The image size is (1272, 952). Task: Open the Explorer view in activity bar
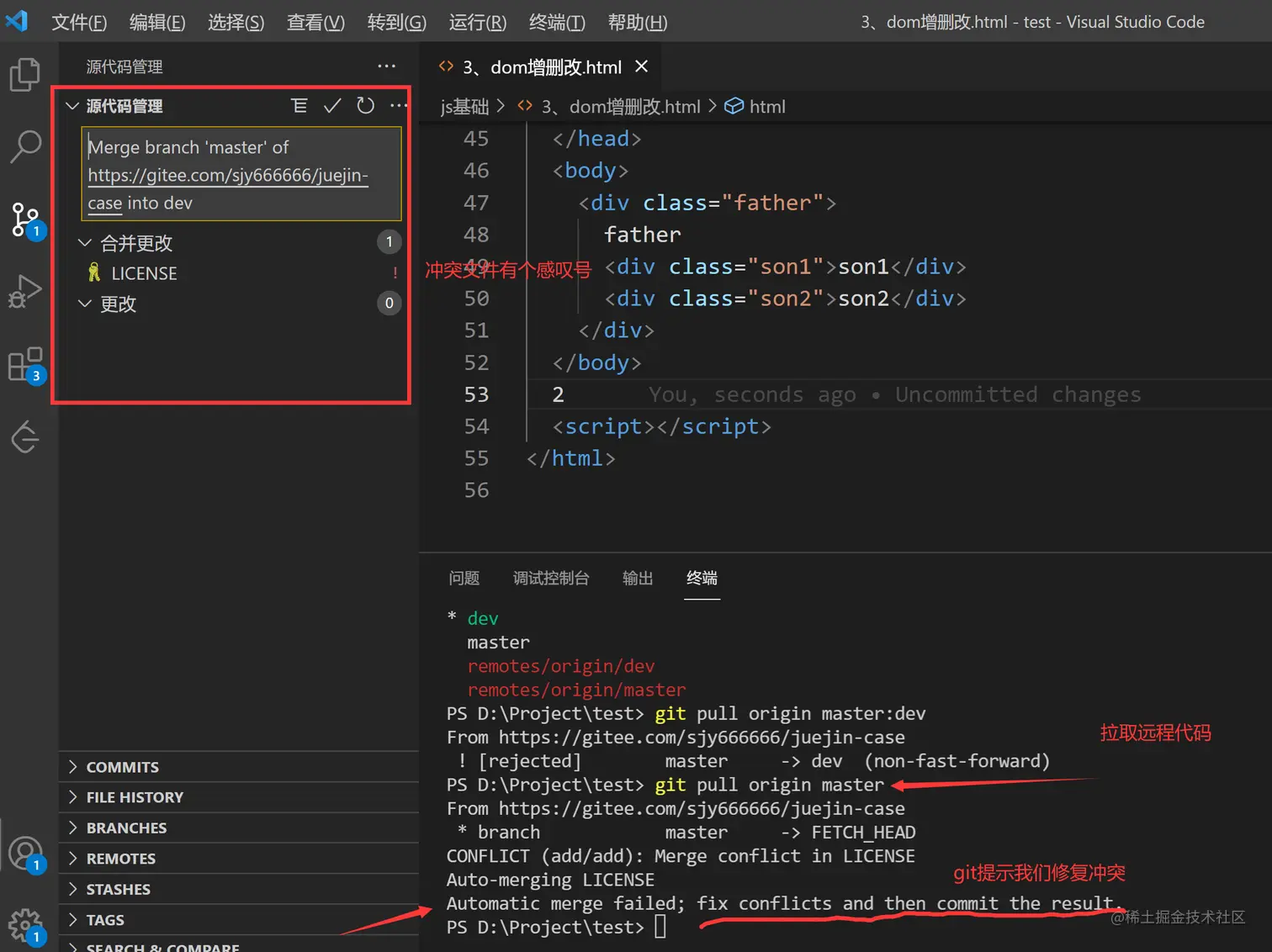[24, 75]
